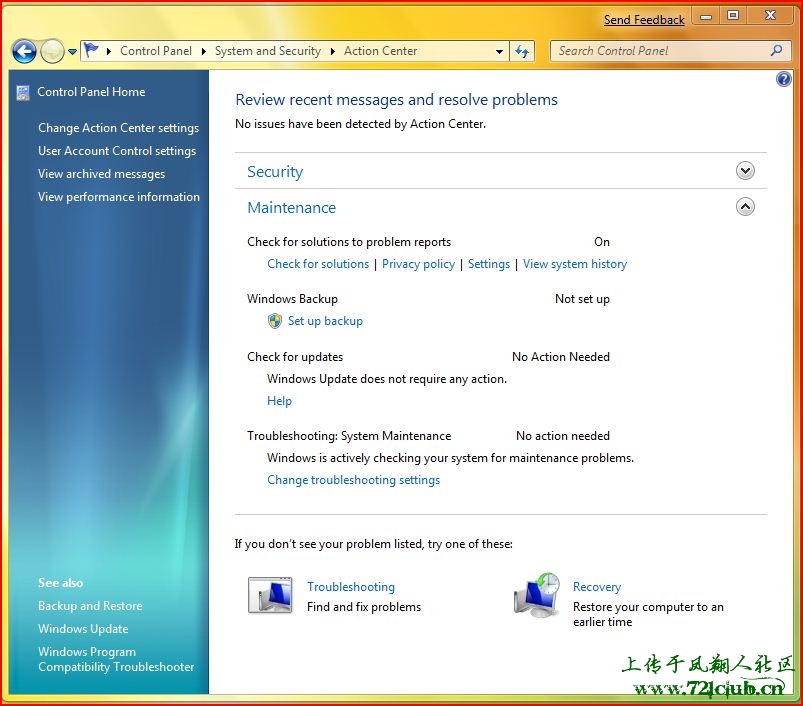The width and height of the screenshot is (803, 706).
Task: Click the magnifier search icon
Action: [776, 51]
